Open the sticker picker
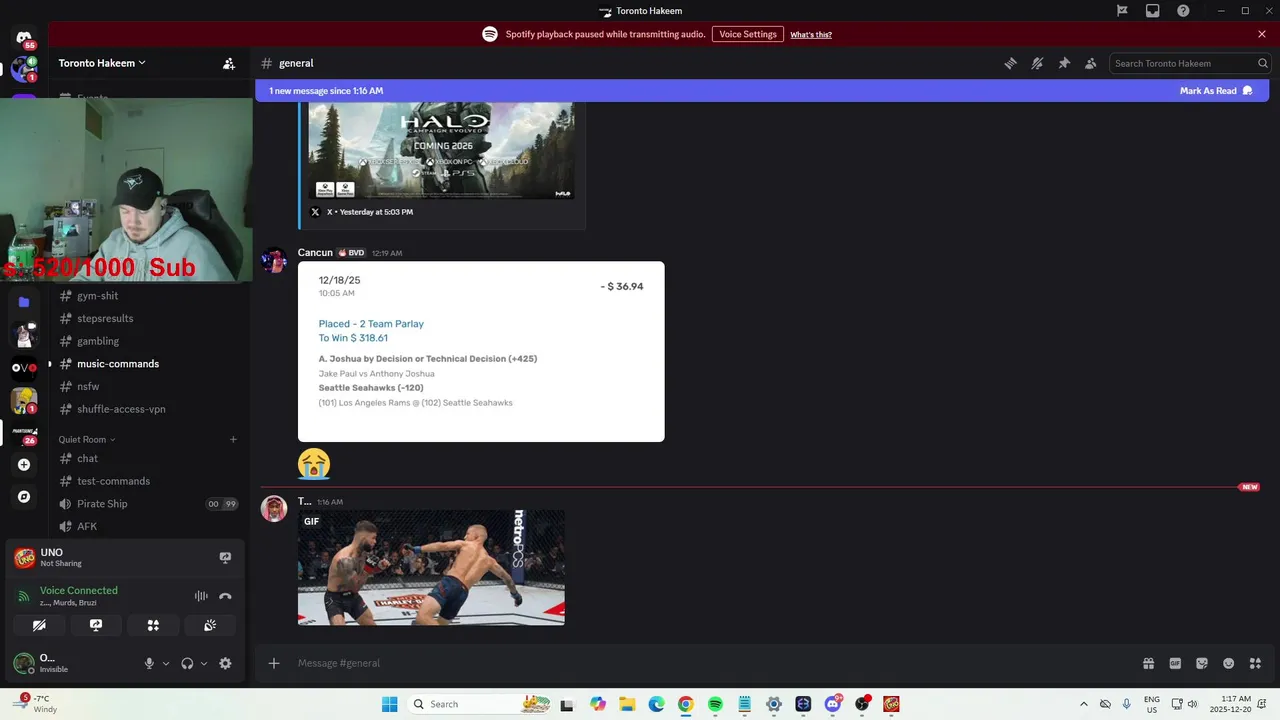Image resolution: width=1280 pixels, height=720 pixels. coord(1202,663)
